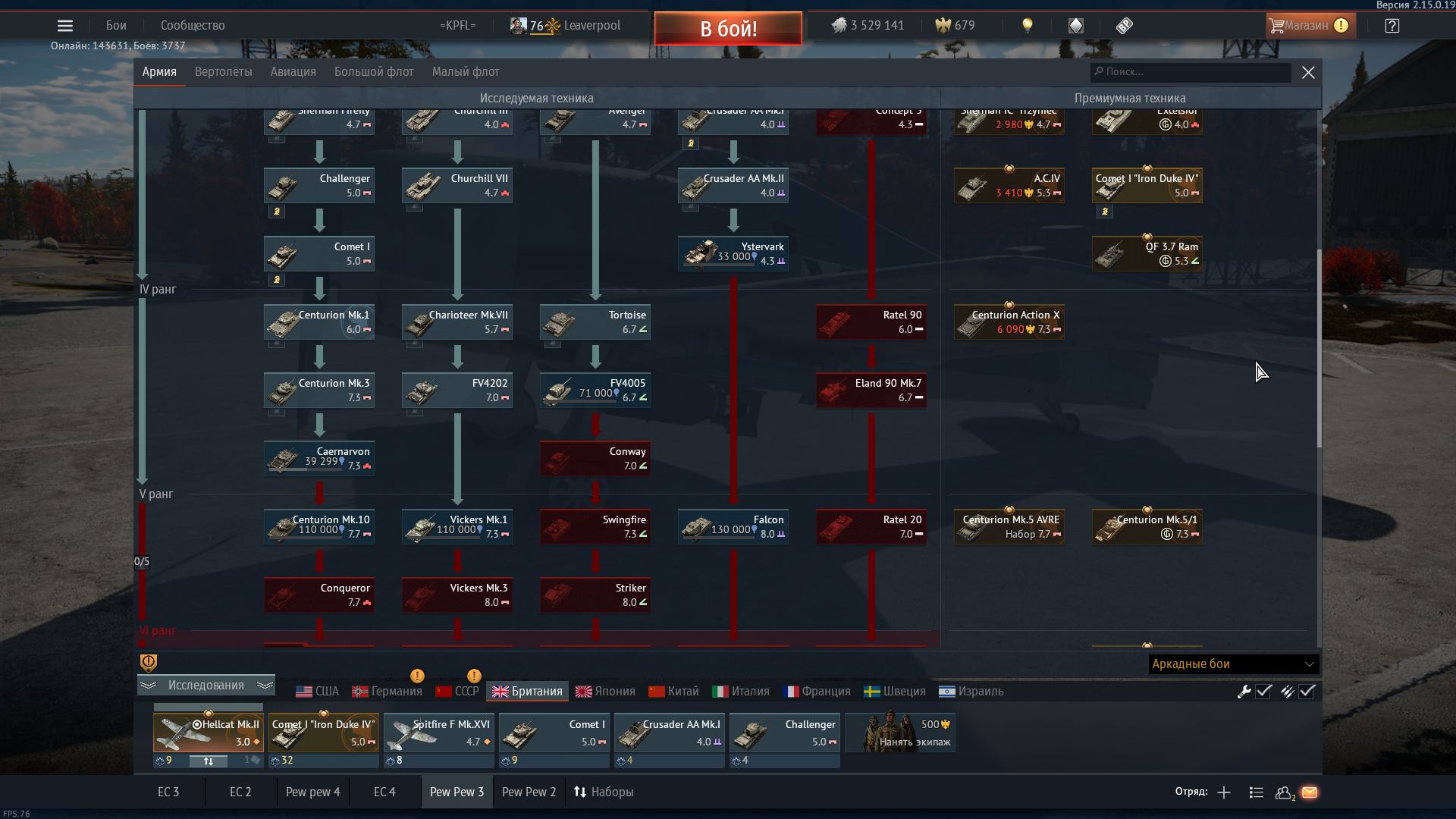Switch to the Малый флот tab

[466, 72]
